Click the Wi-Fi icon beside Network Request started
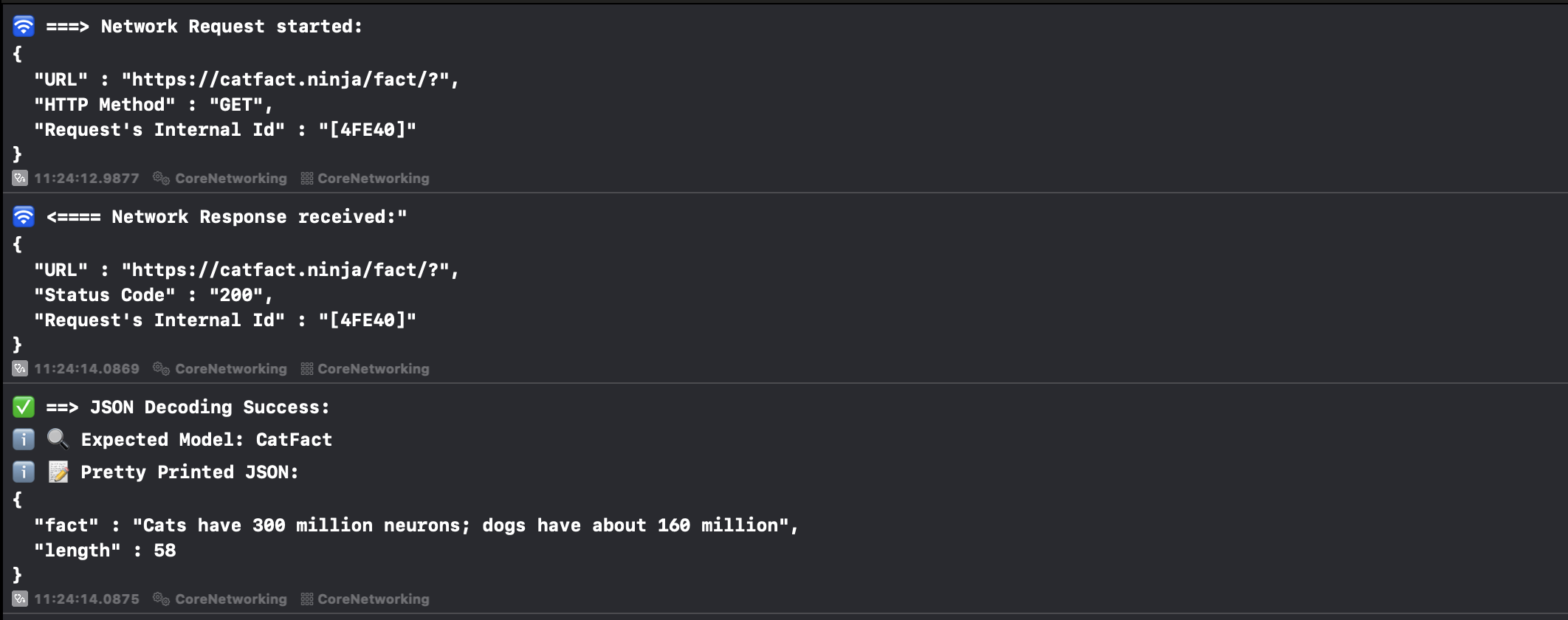Image resolution: width=1568 pixels, height=620 pixels. pyautogui.click(x=24, y=27)
